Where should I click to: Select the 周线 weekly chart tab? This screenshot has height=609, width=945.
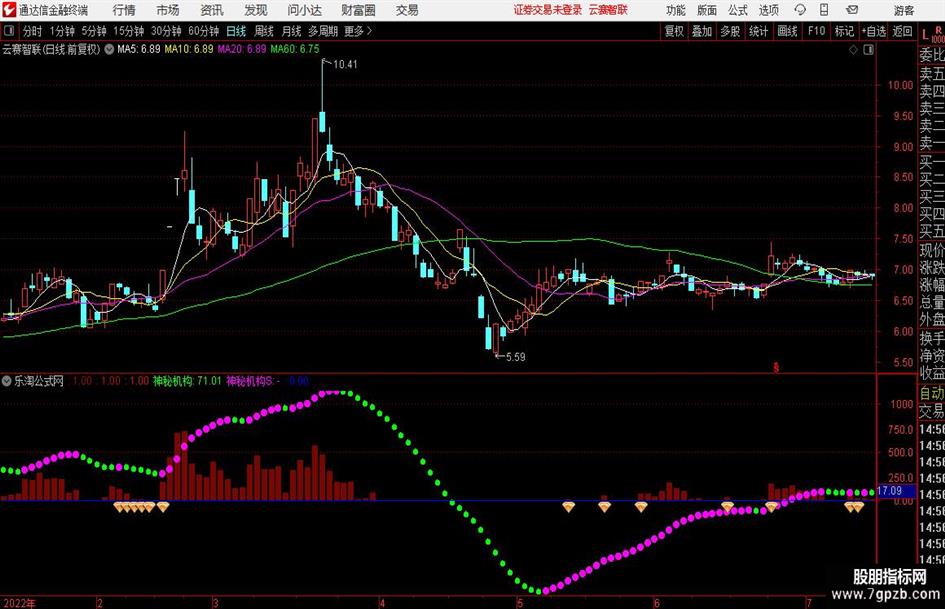point(264,31)
